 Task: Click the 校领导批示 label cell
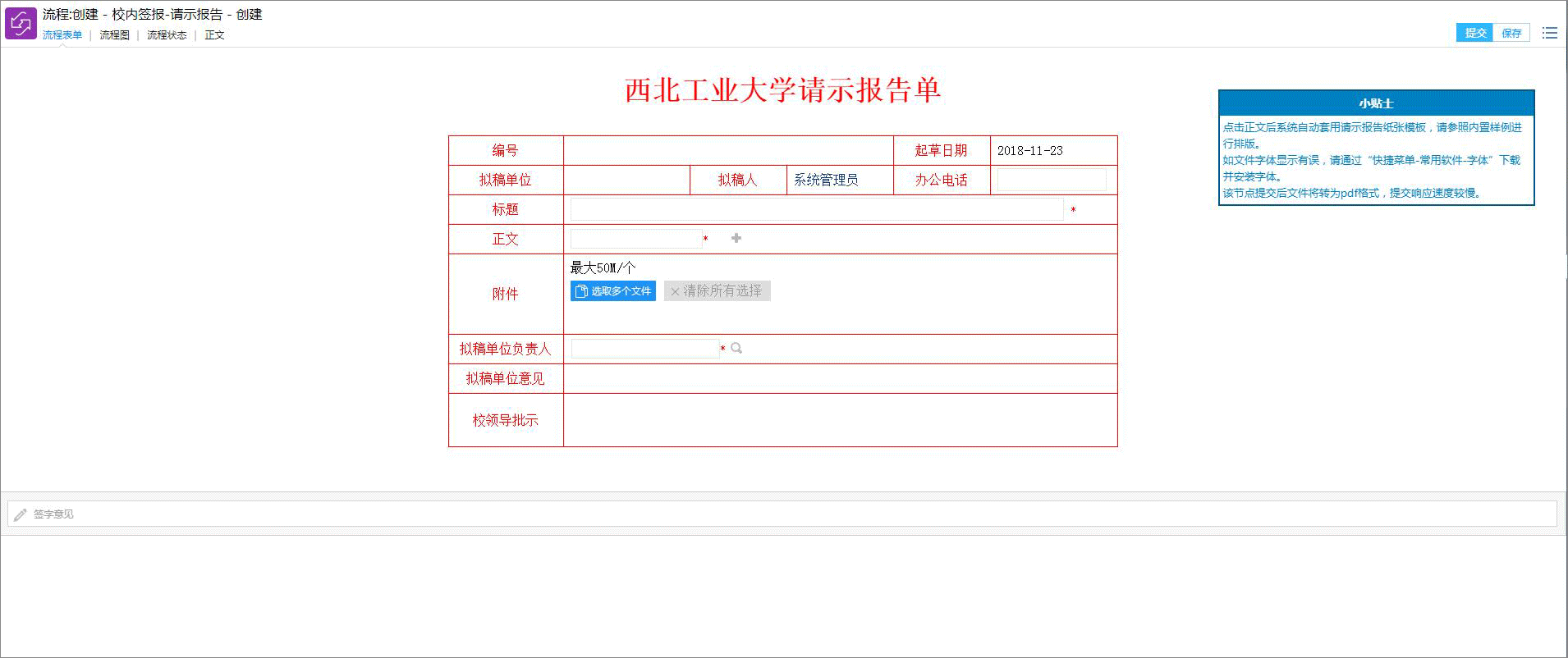coord(506,420)
